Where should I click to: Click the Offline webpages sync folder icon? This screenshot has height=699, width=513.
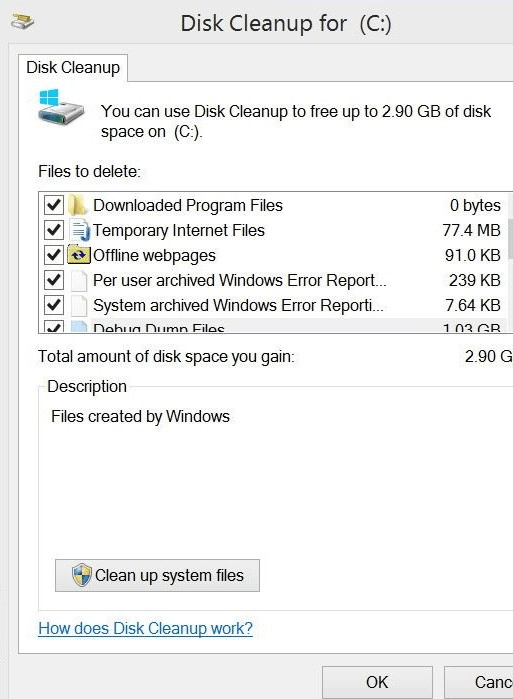click(x=79, y=255)
